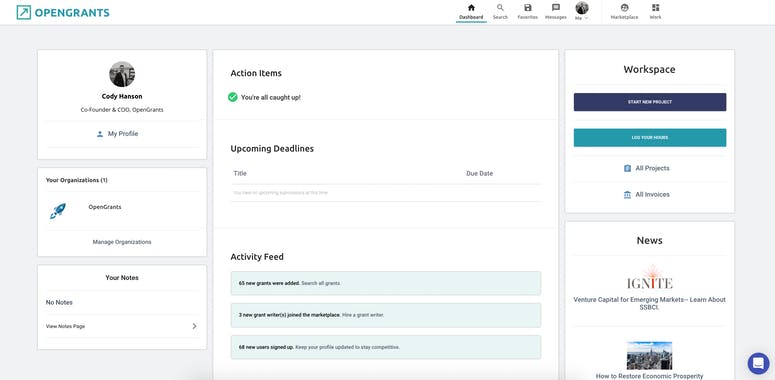Click Cody Hanson name text
The height and width of the screenshot is (380, 775).
point(122,96)
